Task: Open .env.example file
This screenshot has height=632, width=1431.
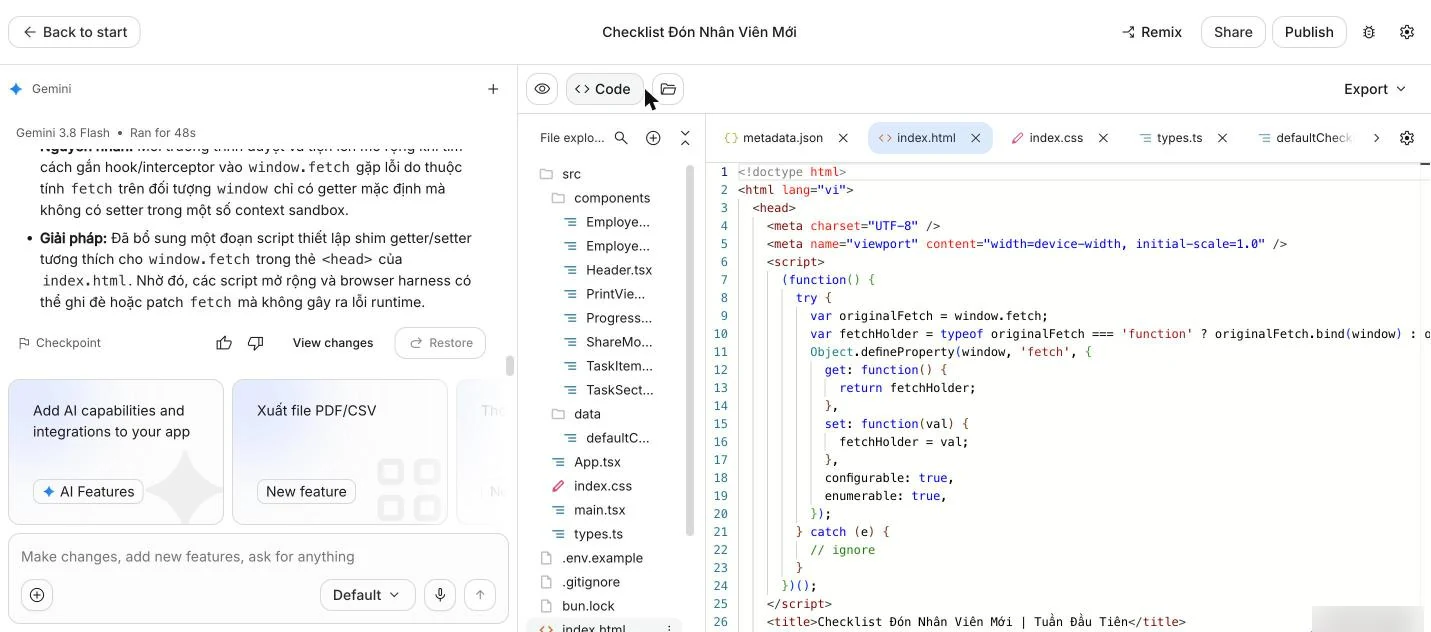Action: click(604, 558)
